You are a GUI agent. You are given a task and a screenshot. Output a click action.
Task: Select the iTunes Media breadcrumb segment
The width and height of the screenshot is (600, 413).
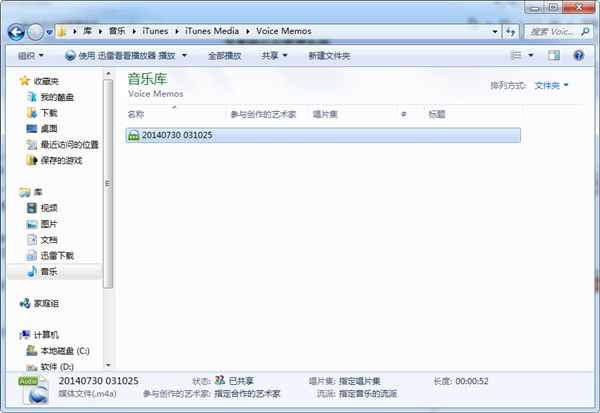pyautogui.click(x=212, y=31)
